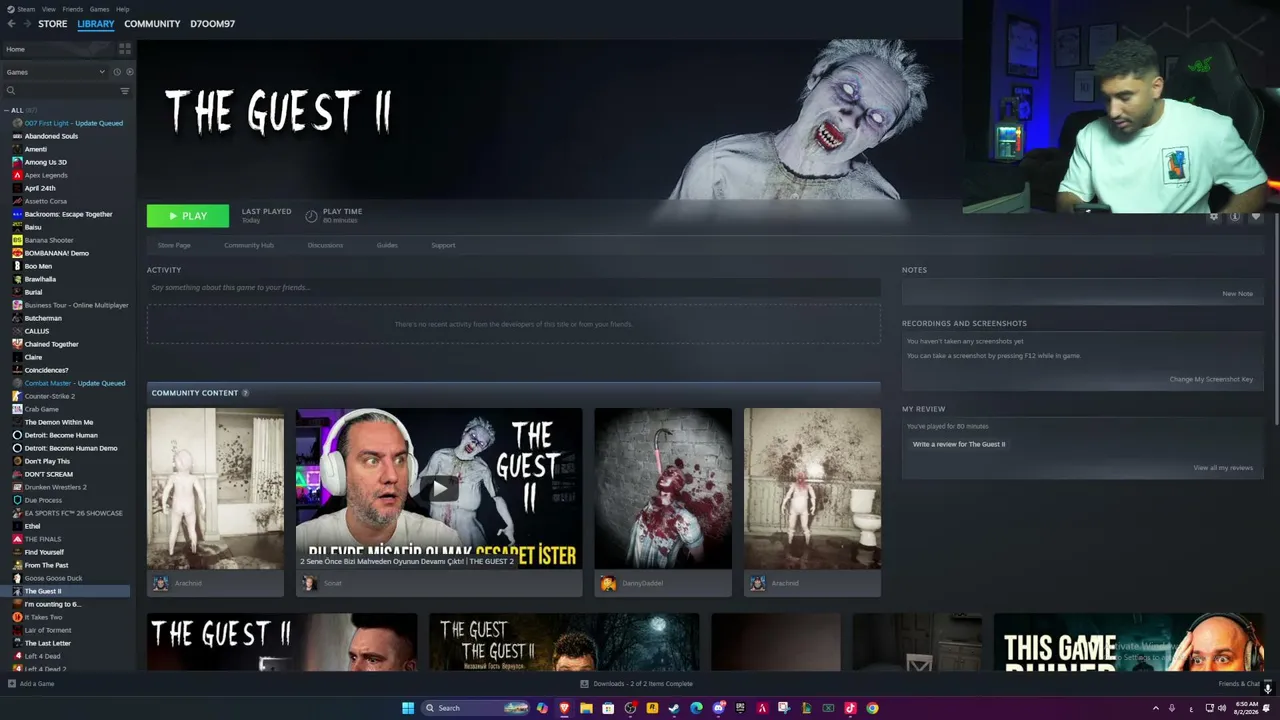Open the Steam menu
Viewport: 1280px width, 720px height.
pos(22,9)
